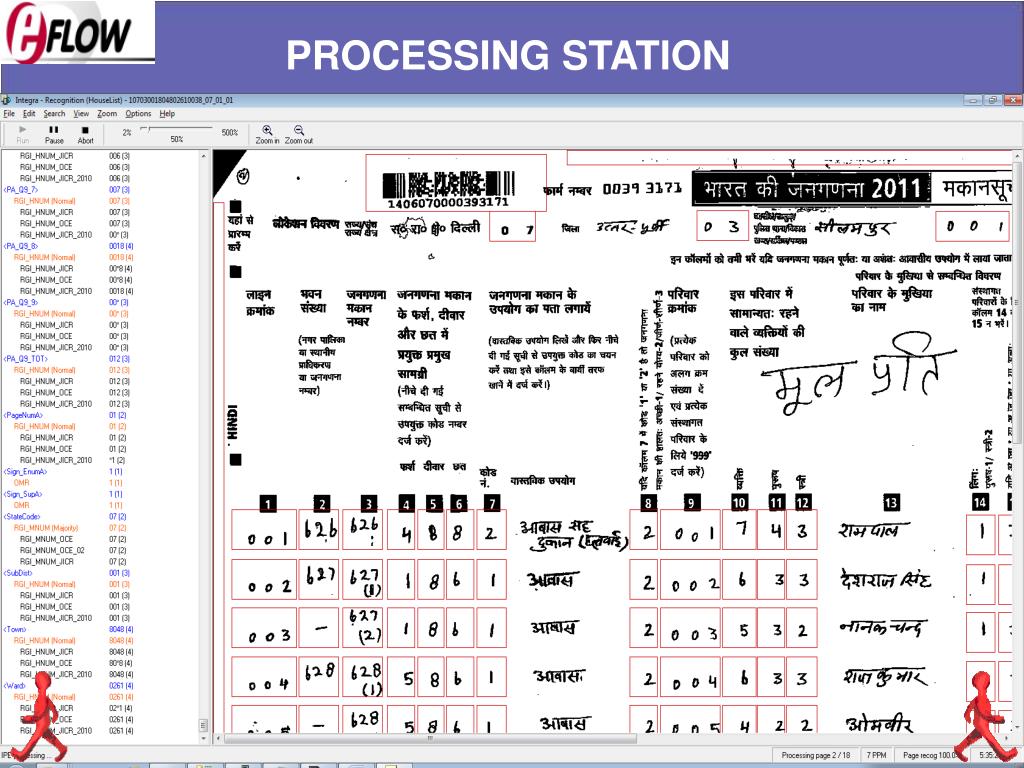Click the Integra app icon in title bar
The image size is (1024, 768).
click(x=7, y=100)
